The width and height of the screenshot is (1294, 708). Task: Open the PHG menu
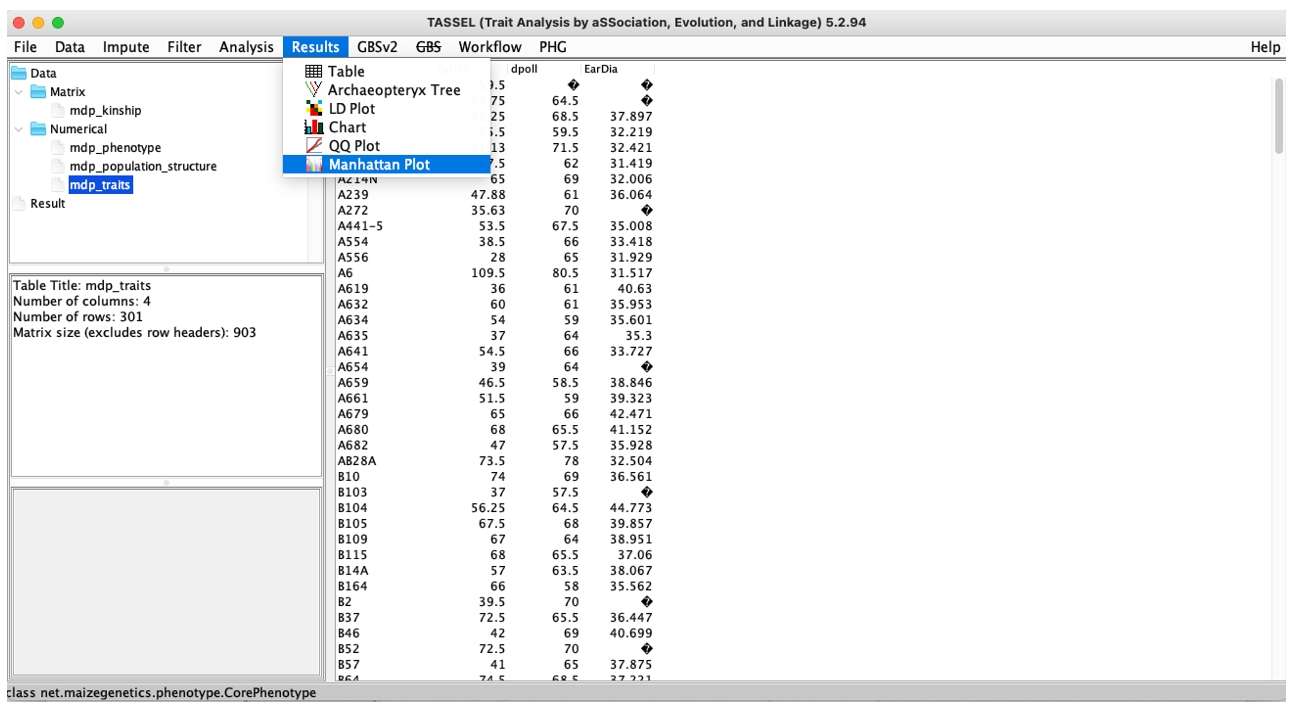click(x=553, y=47)
